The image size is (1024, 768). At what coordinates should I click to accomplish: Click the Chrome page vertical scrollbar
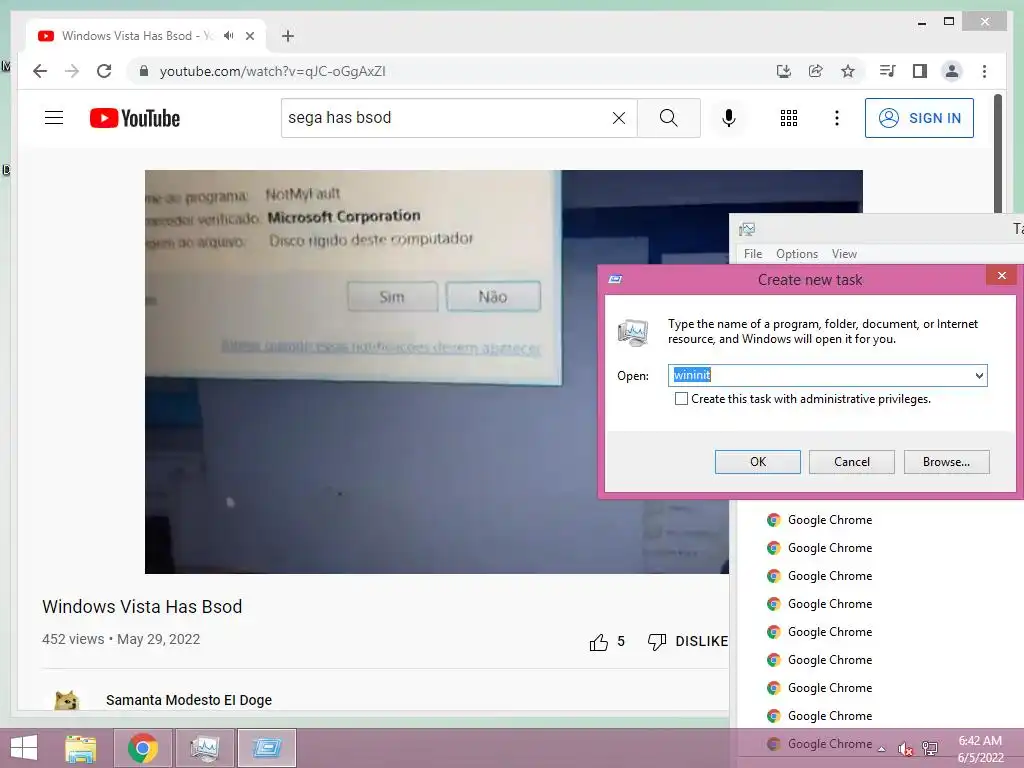click(x=998, y=153)
